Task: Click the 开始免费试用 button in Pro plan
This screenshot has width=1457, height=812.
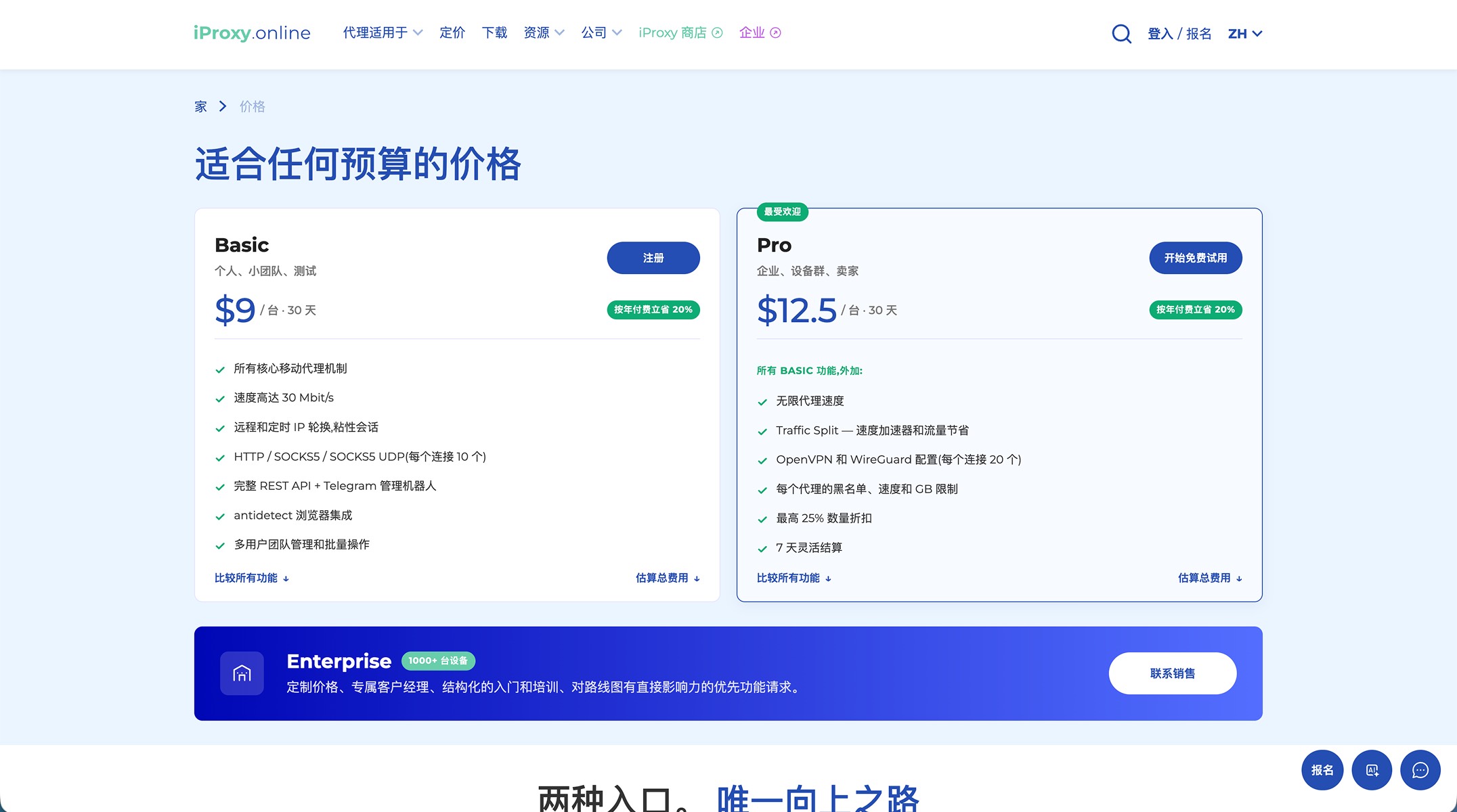Action: (x=1196, y=258)
